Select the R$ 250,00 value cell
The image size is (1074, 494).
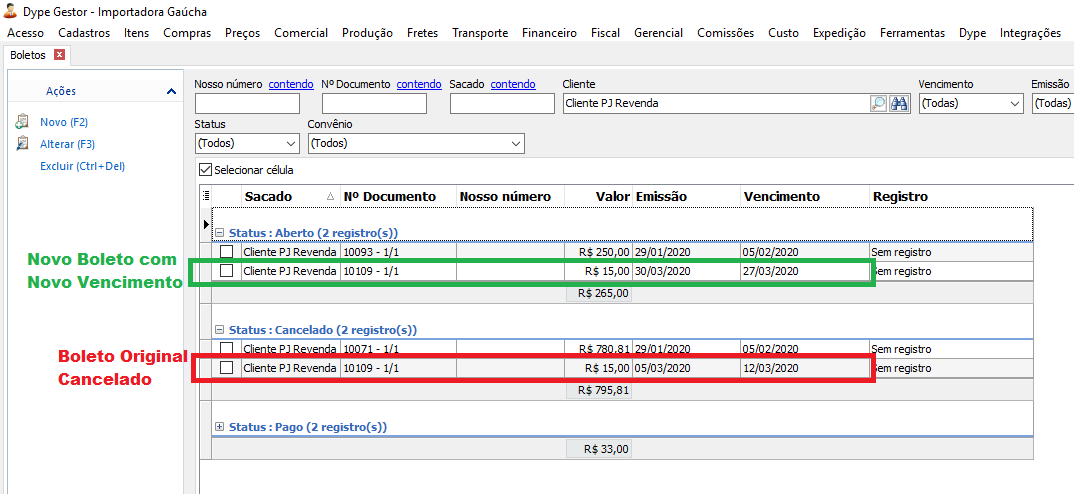599,251
